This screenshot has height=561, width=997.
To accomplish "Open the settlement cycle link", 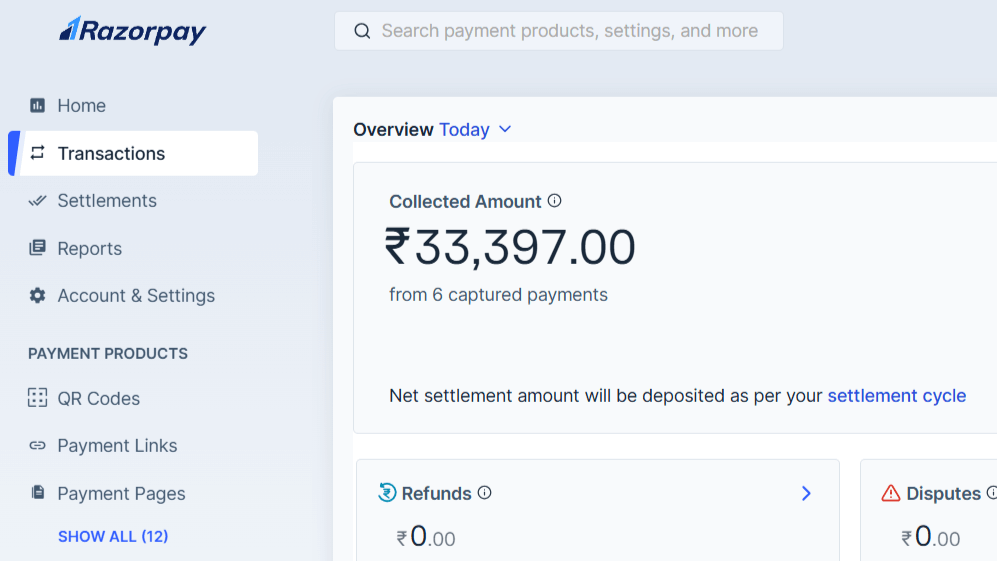I will click(897, 396).
